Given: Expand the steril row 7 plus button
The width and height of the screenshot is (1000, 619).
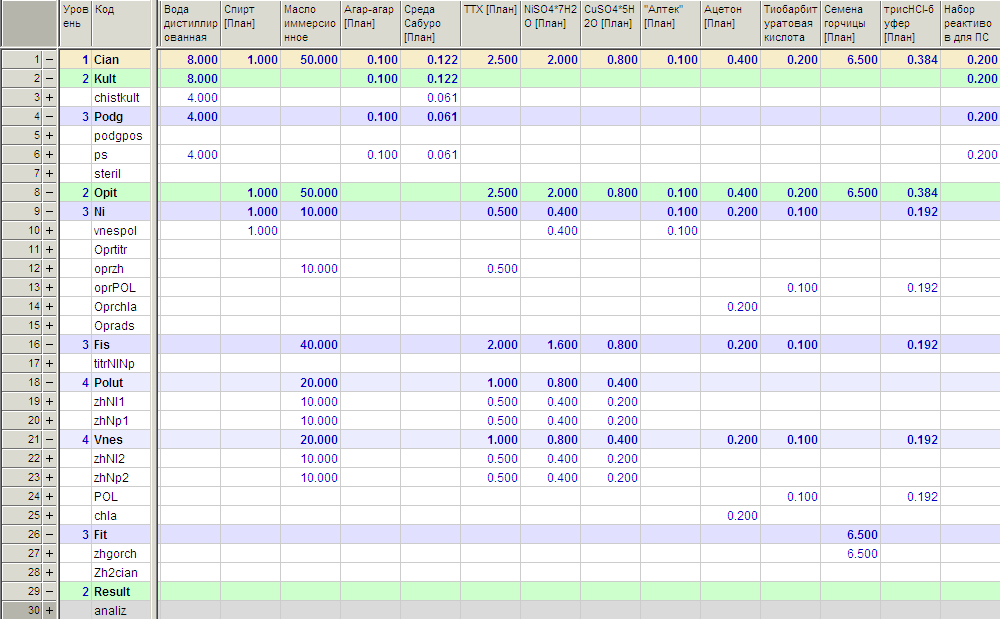Looking at the screenshot, I should pyautogui.click(x=50, y=173).
